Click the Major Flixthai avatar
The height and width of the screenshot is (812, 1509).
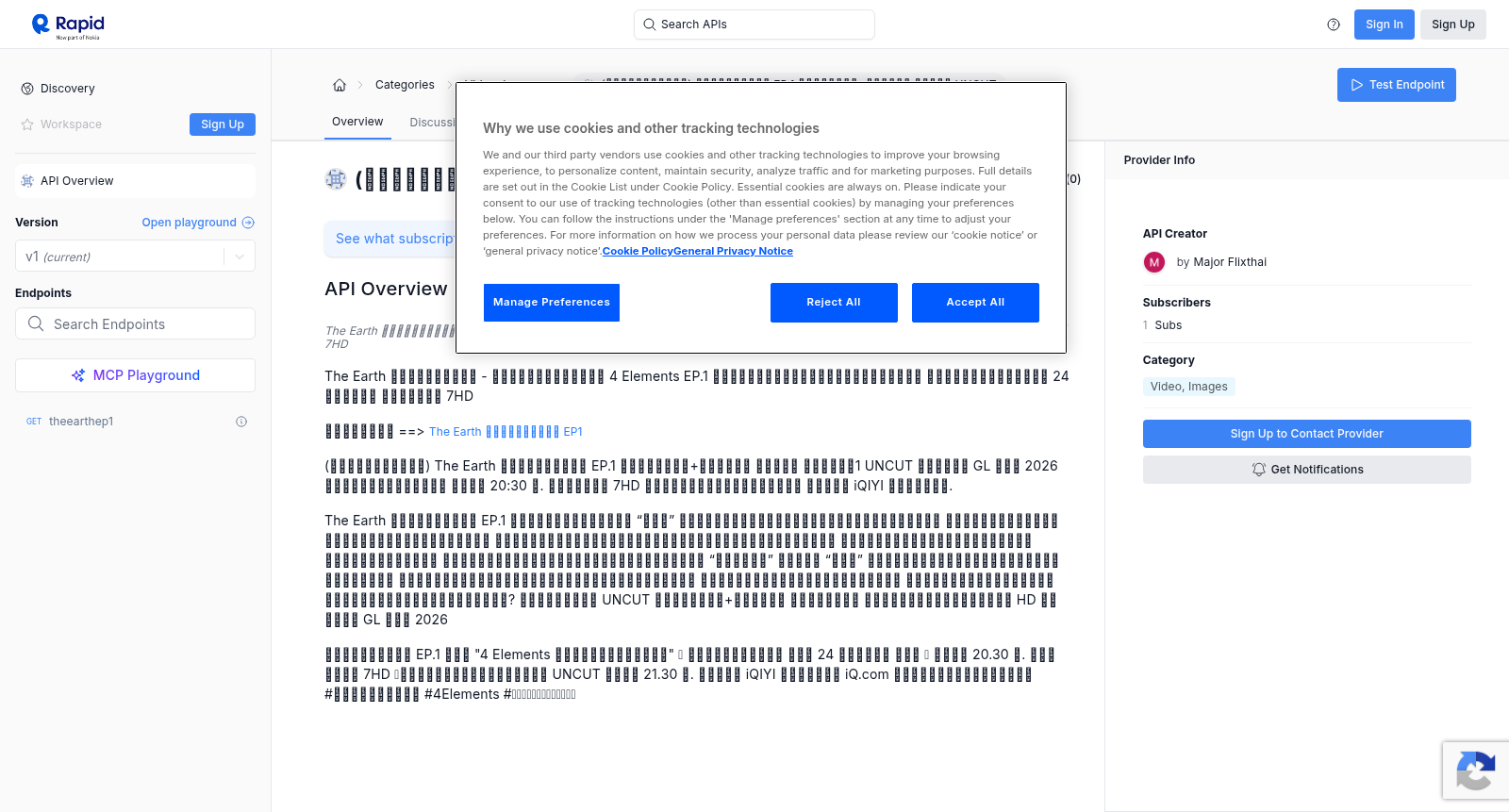(1154, 262)
